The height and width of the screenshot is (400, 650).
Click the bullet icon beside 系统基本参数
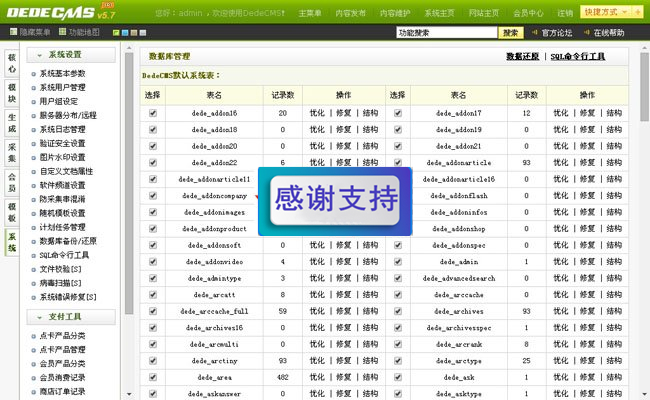click(34, 74)
